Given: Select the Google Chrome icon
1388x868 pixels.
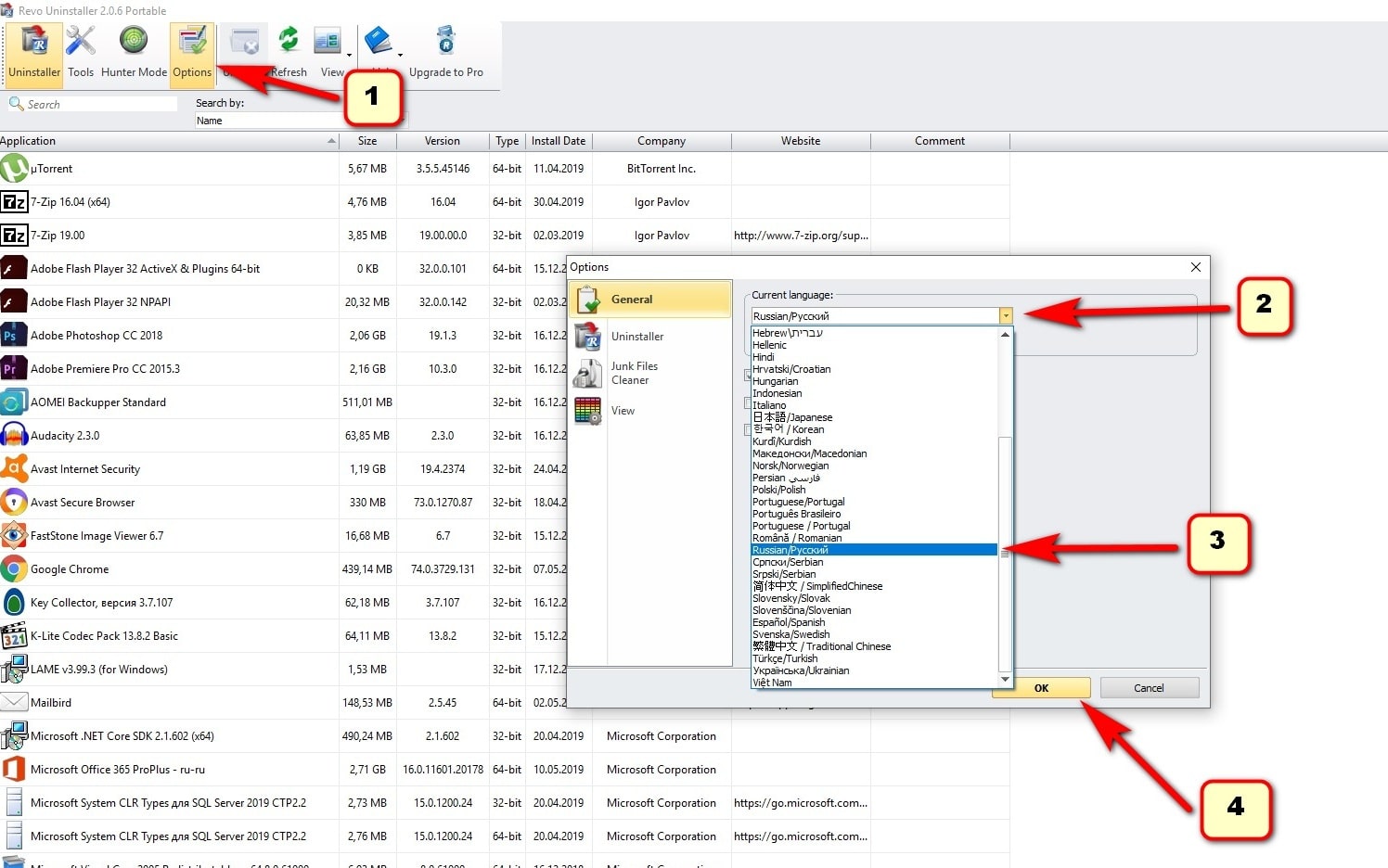Looking at the screenshot, I should pyautogui.click(x=14, y=568).
